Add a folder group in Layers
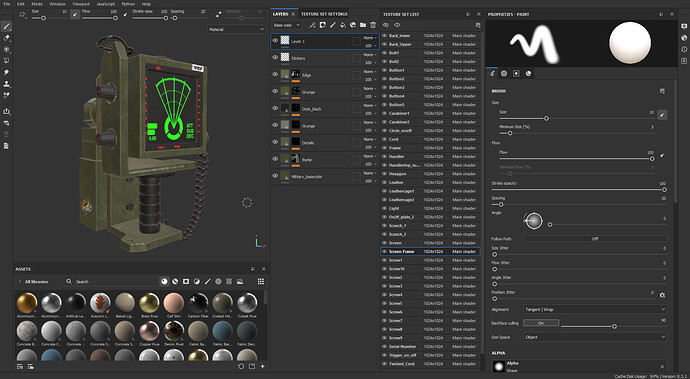Screen dimensions: 690x379 tap(363, 25)
